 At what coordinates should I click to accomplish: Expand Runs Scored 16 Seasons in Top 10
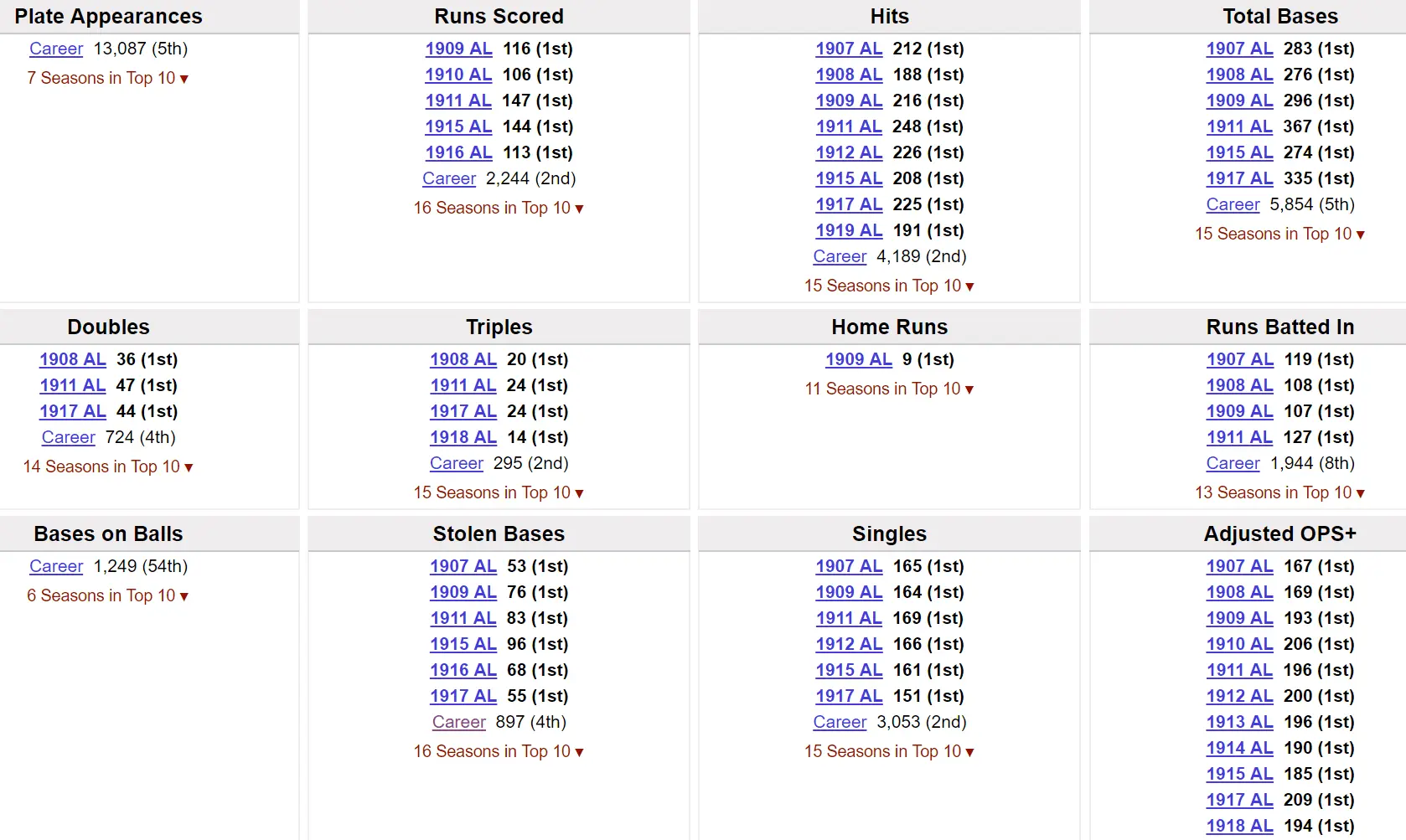[499, 208]
